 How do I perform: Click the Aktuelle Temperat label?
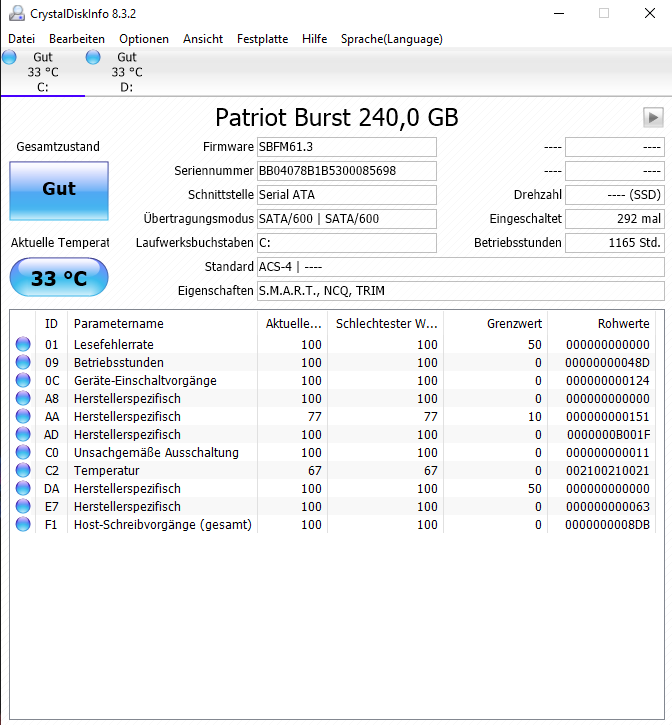(x=60, y=243)
